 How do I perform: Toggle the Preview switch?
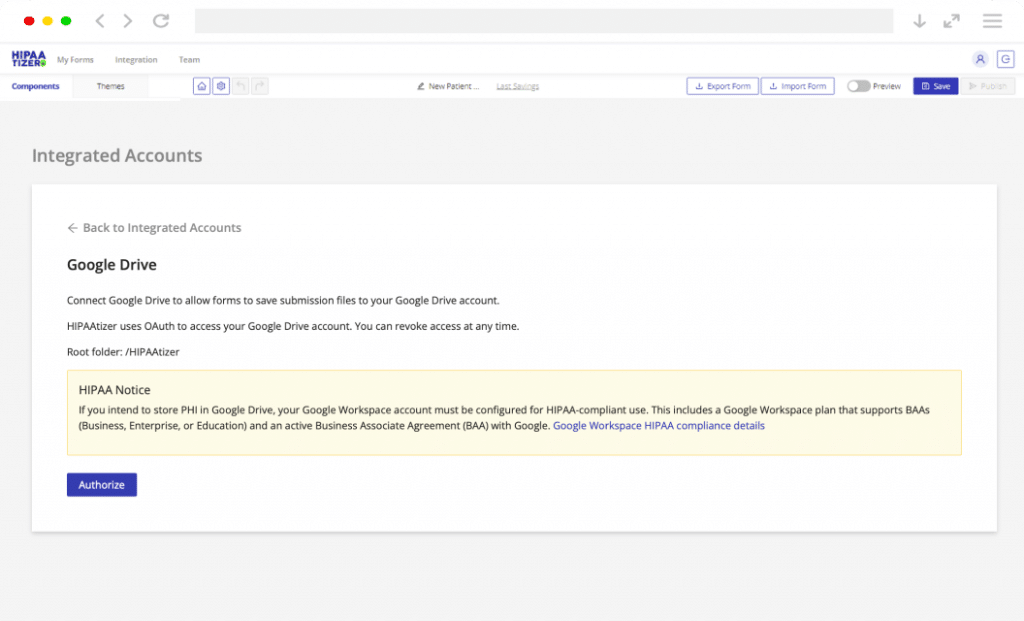coord(858,86)
